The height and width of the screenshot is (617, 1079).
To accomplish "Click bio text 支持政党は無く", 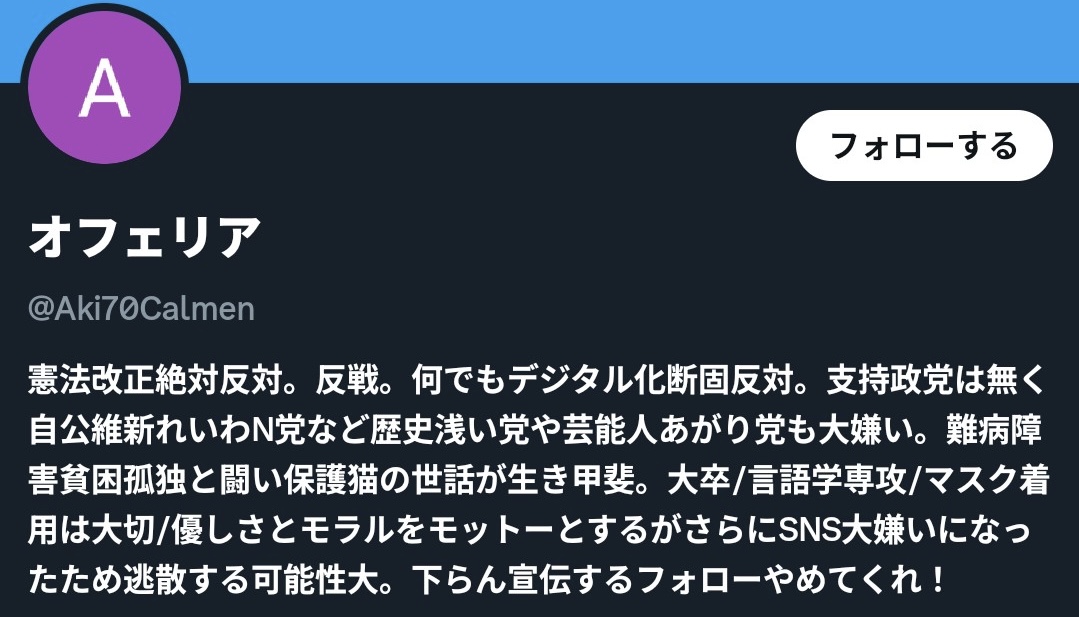I will 936,380.
